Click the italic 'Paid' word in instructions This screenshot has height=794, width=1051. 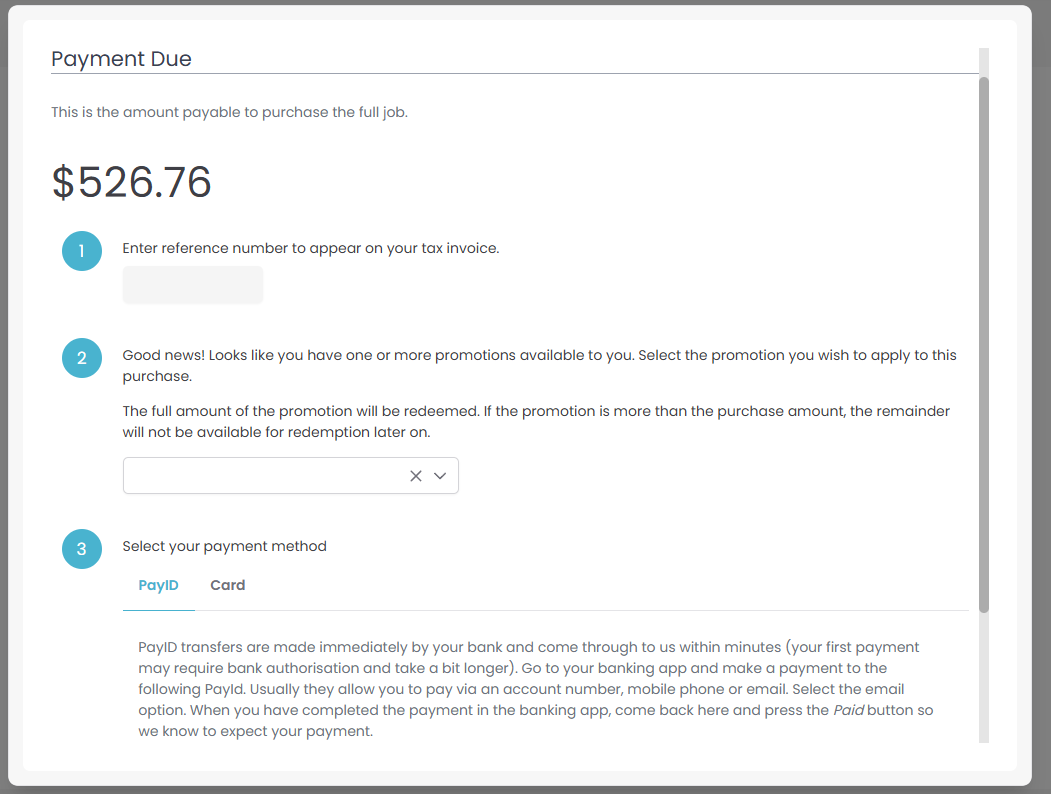coord(847,709)
